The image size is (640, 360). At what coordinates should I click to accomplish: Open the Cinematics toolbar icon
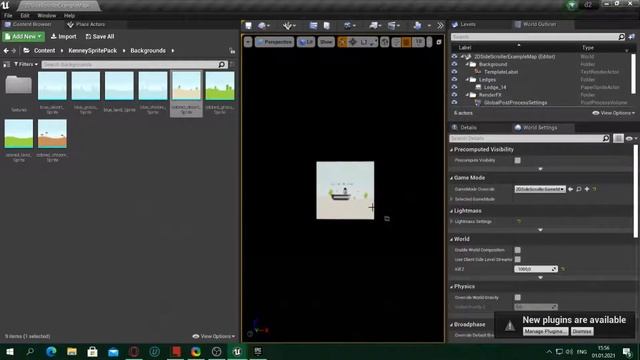392,26
